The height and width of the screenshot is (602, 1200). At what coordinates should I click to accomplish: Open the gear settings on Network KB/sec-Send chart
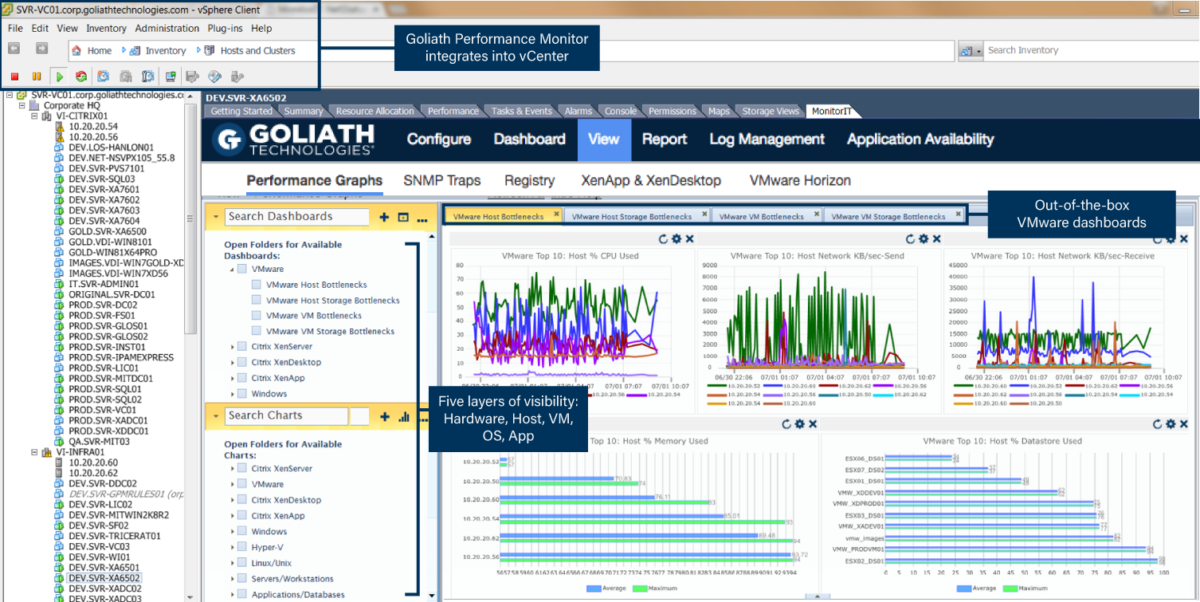point(924,239)
